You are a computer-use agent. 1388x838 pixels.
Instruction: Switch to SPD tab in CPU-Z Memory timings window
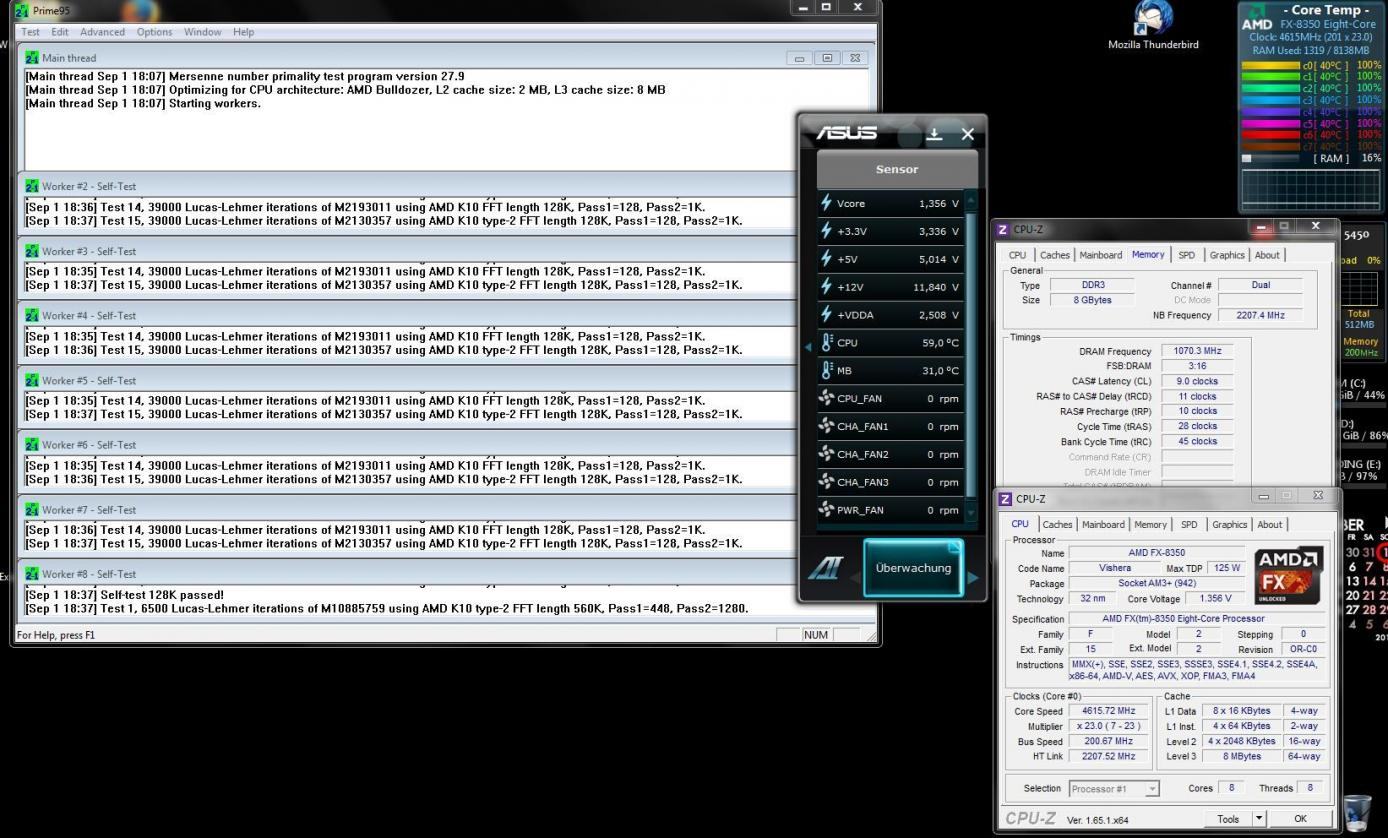[1187, 255]
